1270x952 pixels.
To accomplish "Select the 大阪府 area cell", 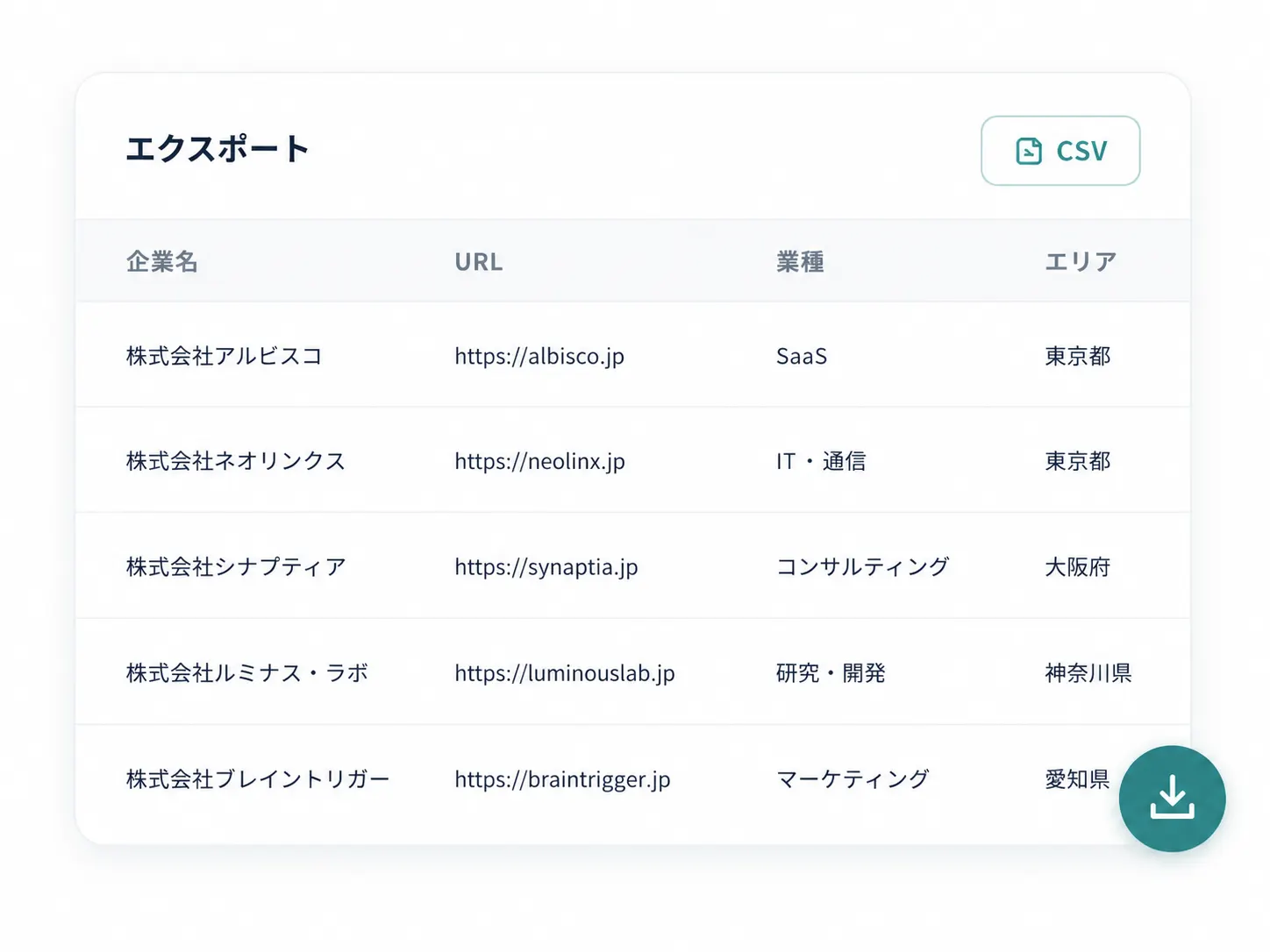I will point(1078,567).
